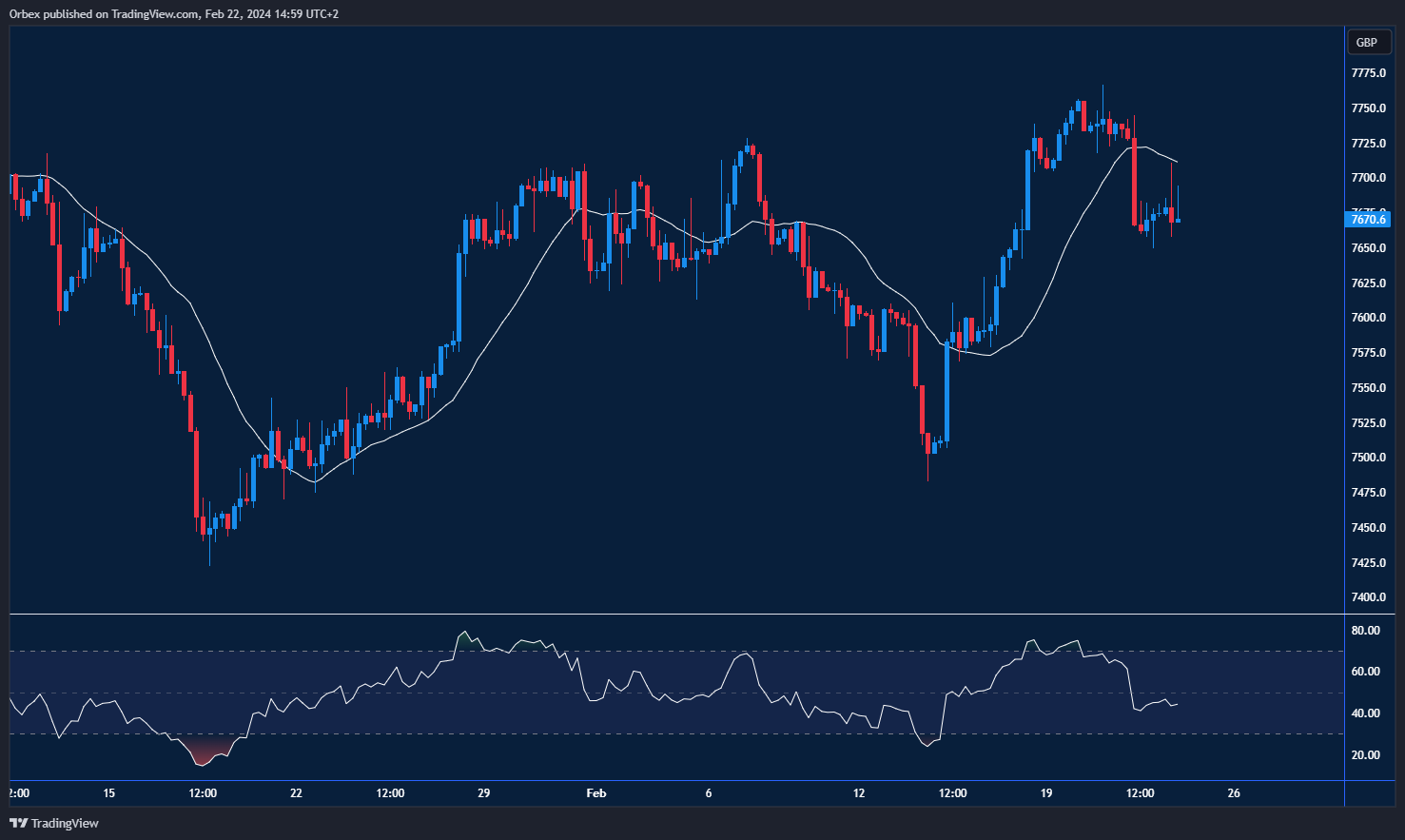The height and width of the screenshot is (840, 1405).
Task: Click the red oversold RSI shaded area
Action: (203, 752)
